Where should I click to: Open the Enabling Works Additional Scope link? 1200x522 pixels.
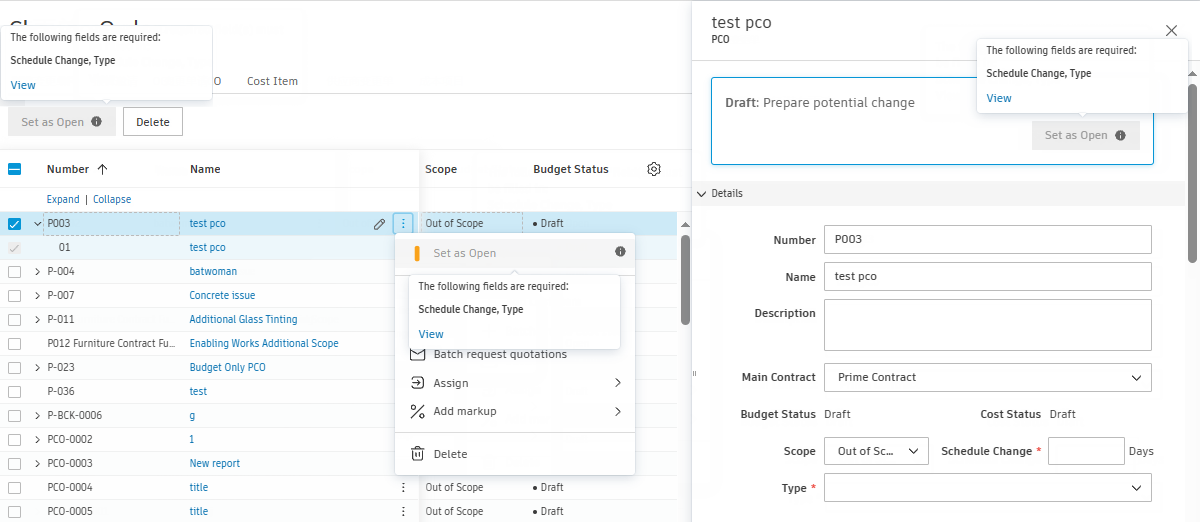coord(264,343)
